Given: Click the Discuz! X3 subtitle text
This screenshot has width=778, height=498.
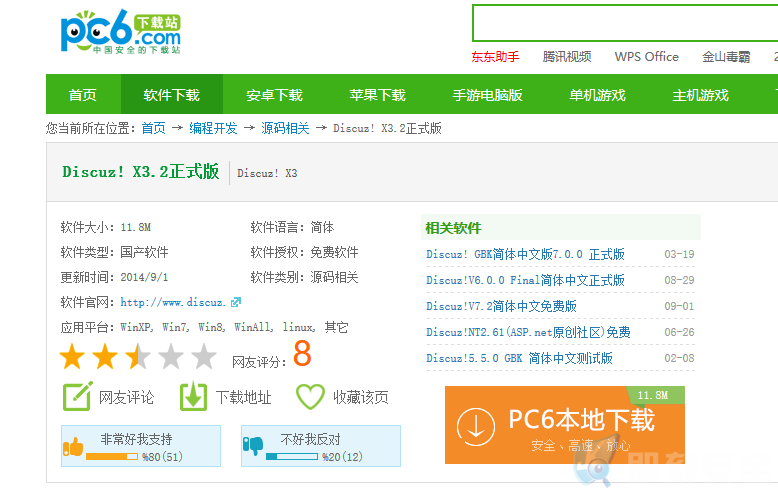Looking at the screenshot, I should (x=267, y=173).
